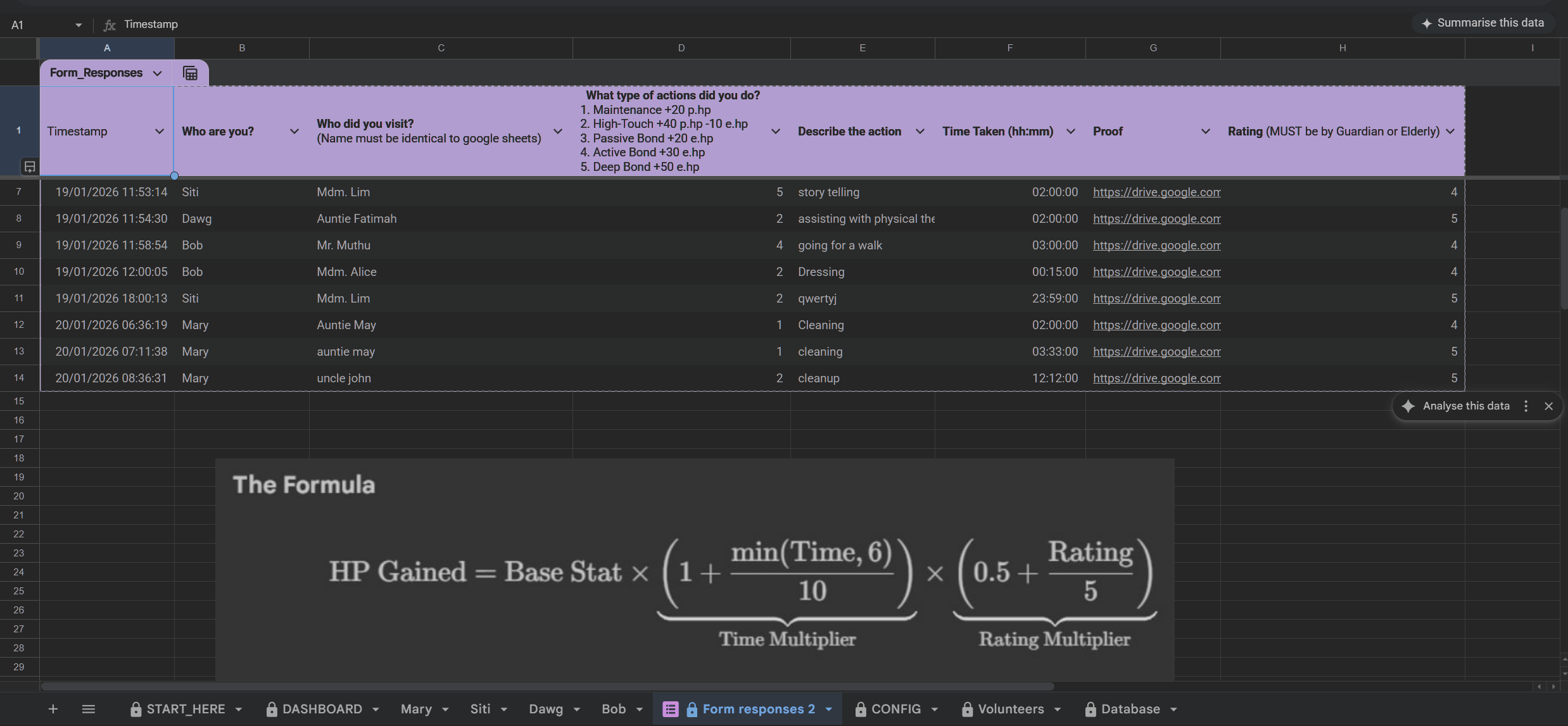The height and width of the screenshot is (726, 1568).
Task: Click the fx formula icon
Action: 110,25
